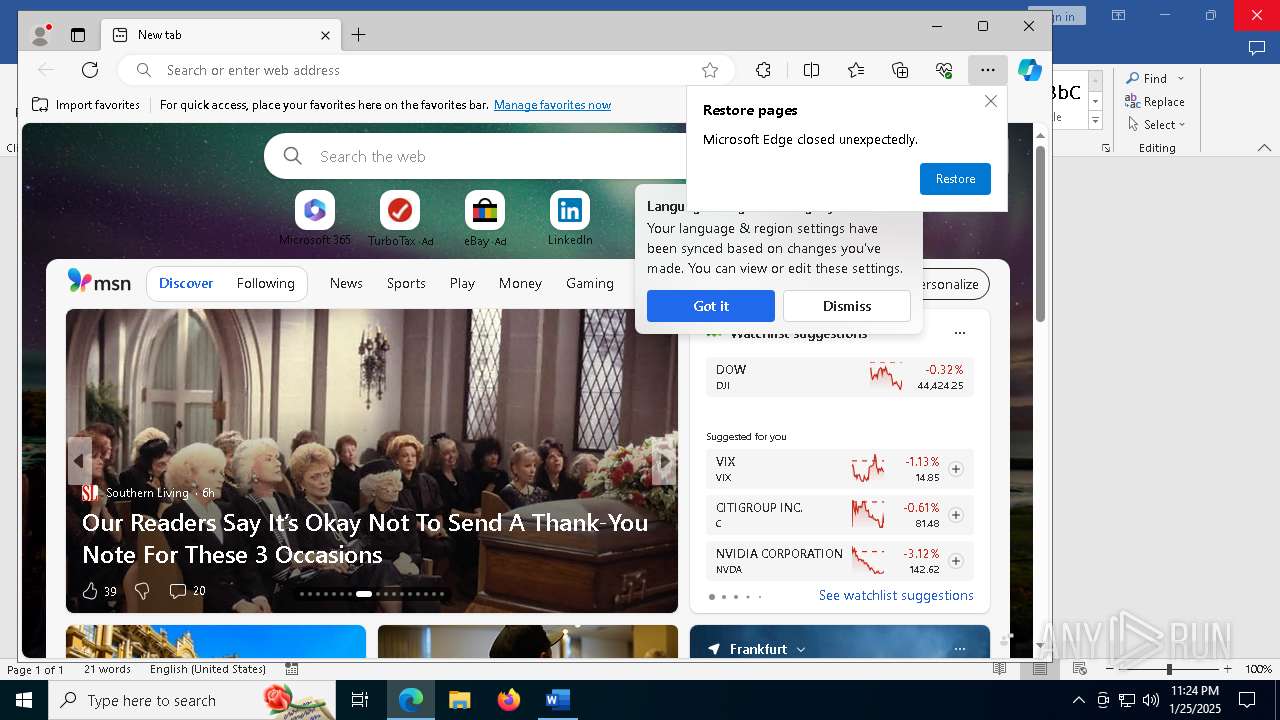Adjust the Word zoom slider handle
The image size is (1280, 720).
pyautogui.click(x=1169, y=669)
